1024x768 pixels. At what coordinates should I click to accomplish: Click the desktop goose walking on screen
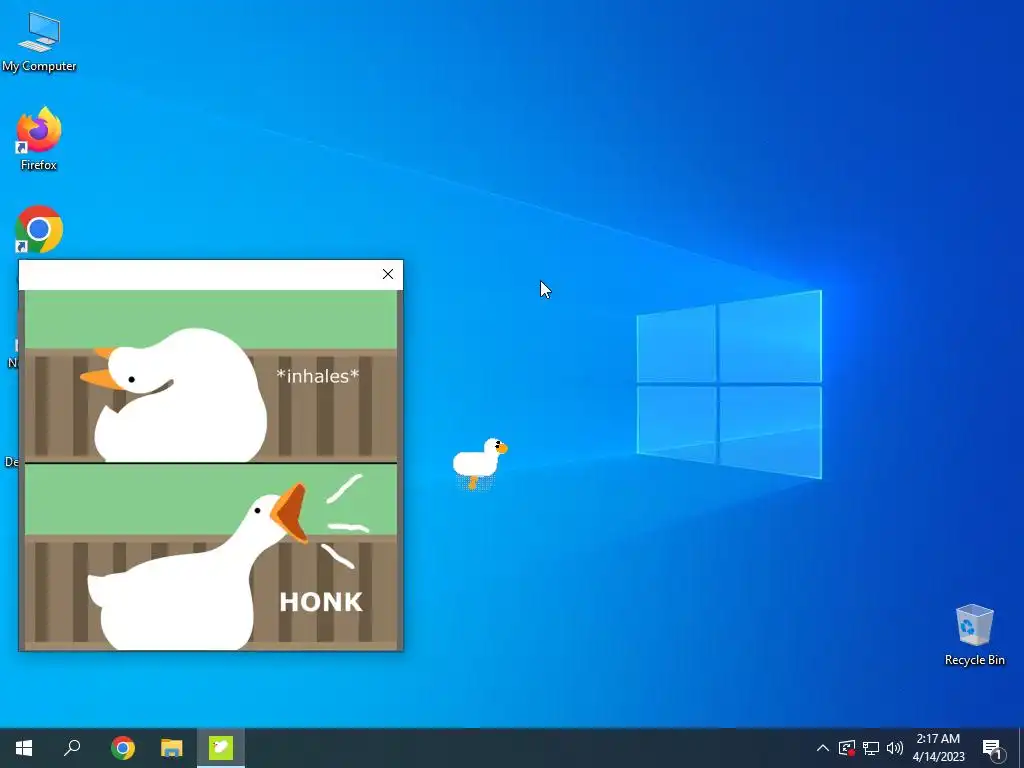click(479, 463)
